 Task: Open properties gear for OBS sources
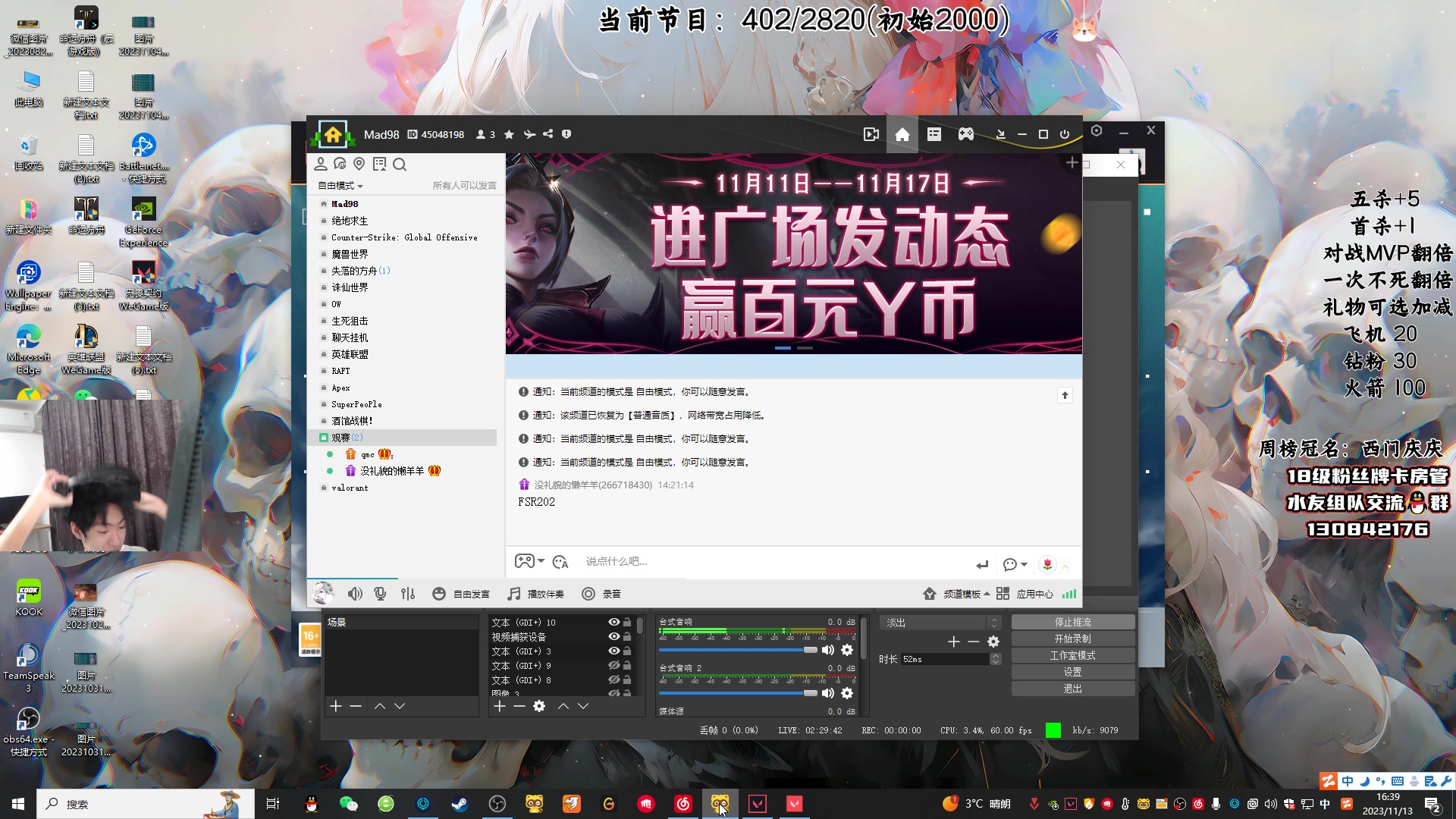(x=539, y=706)
